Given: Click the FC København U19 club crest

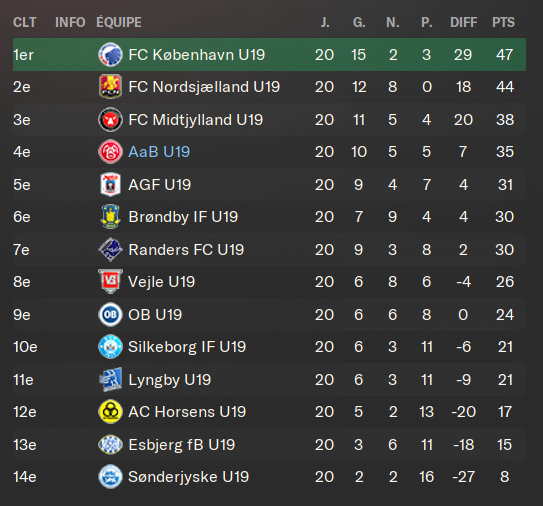Looking at the screenshot, I should coord(110,55).
